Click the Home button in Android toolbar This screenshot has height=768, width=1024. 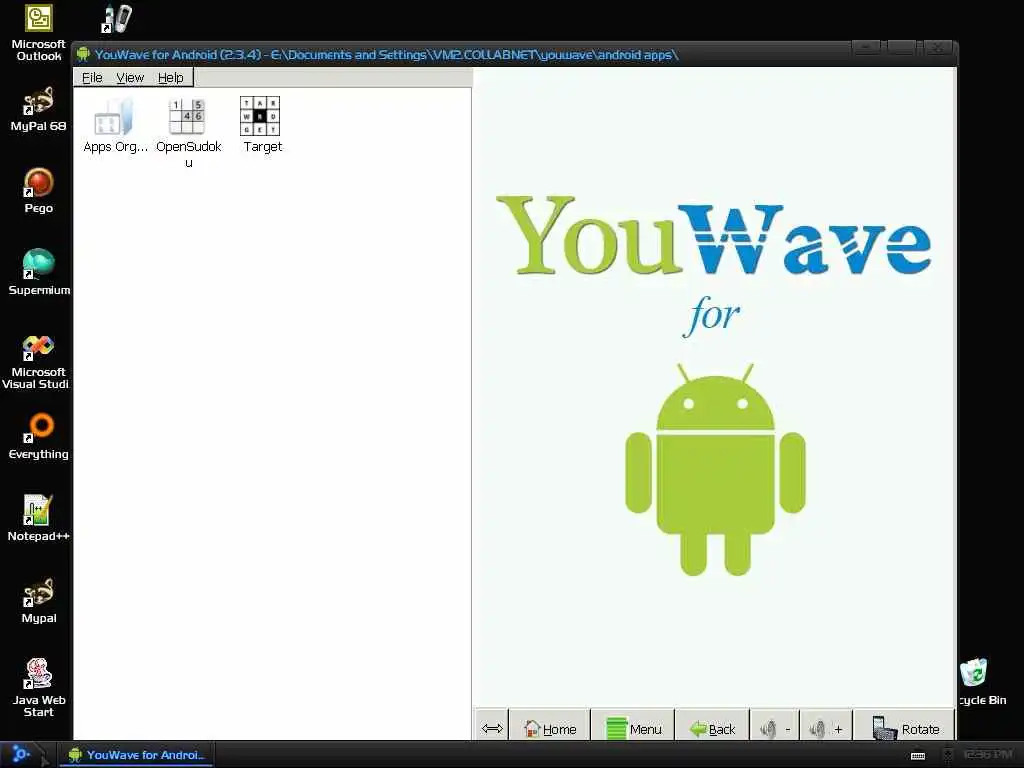pyautogui.click(x=550, y=728)
